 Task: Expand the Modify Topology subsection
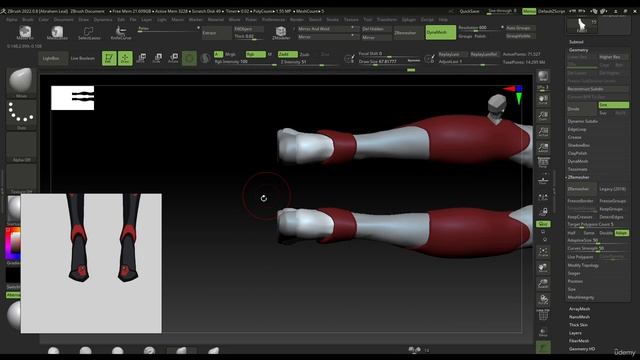(583, 265)
